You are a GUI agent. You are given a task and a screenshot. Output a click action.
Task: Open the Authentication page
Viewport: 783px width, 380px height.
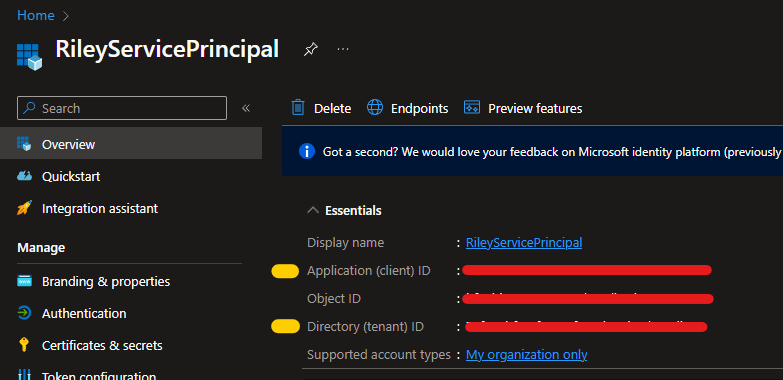(84, 314)
